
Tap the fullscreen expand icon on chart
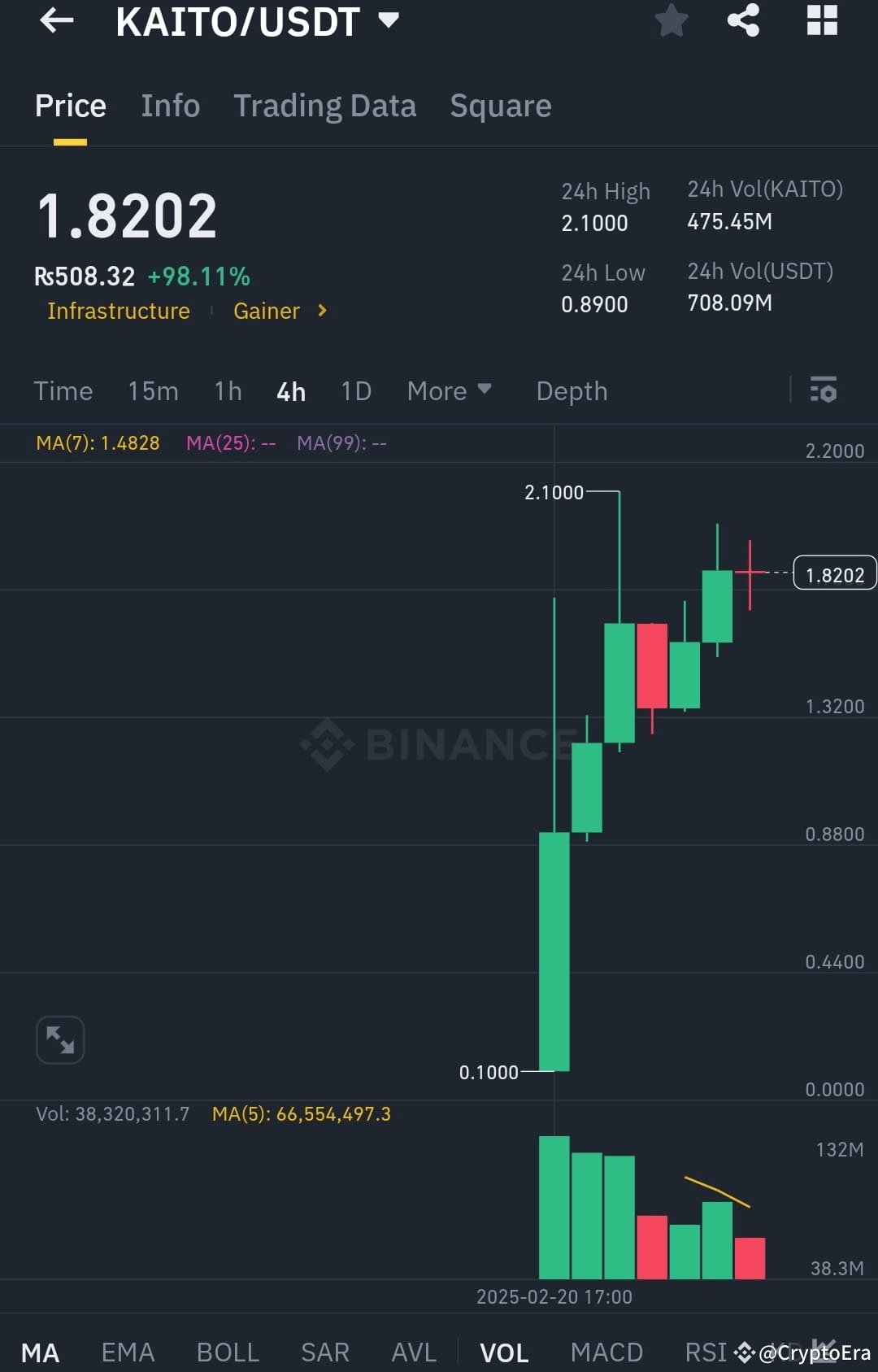[60, 1039]
